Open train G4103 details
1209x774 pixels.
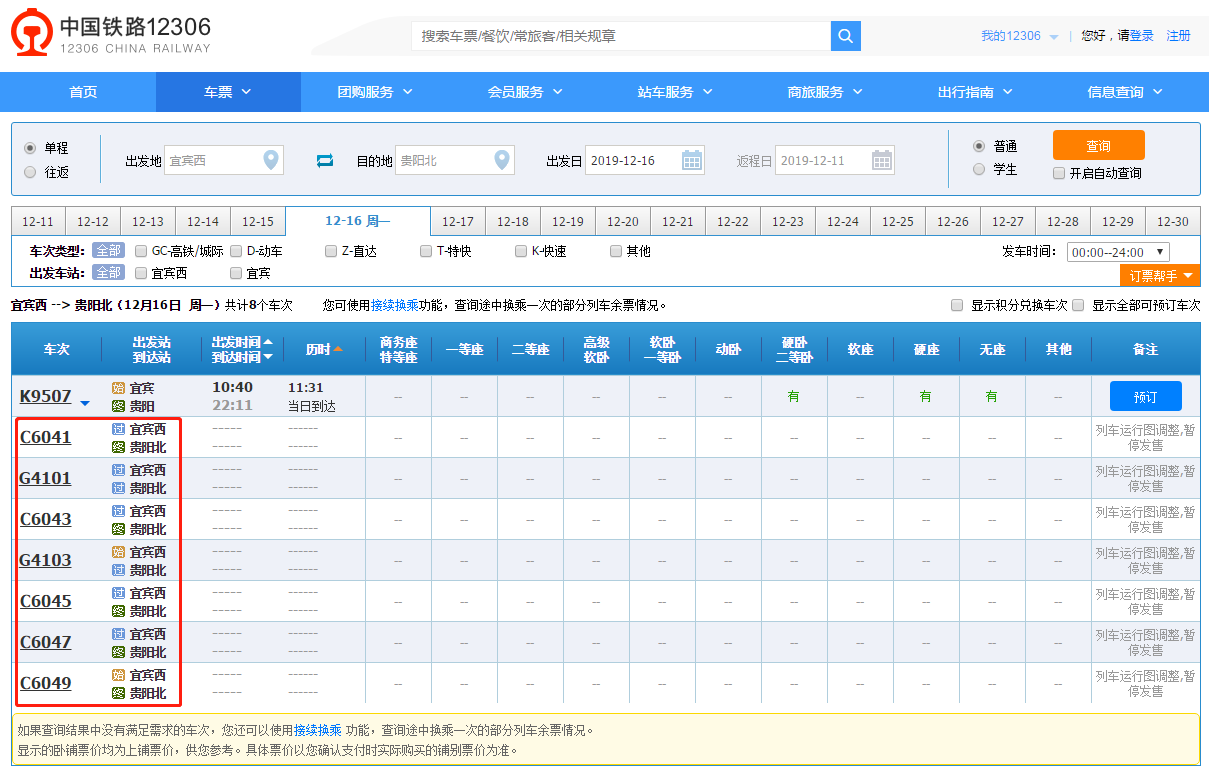click(x=46, y=560)
